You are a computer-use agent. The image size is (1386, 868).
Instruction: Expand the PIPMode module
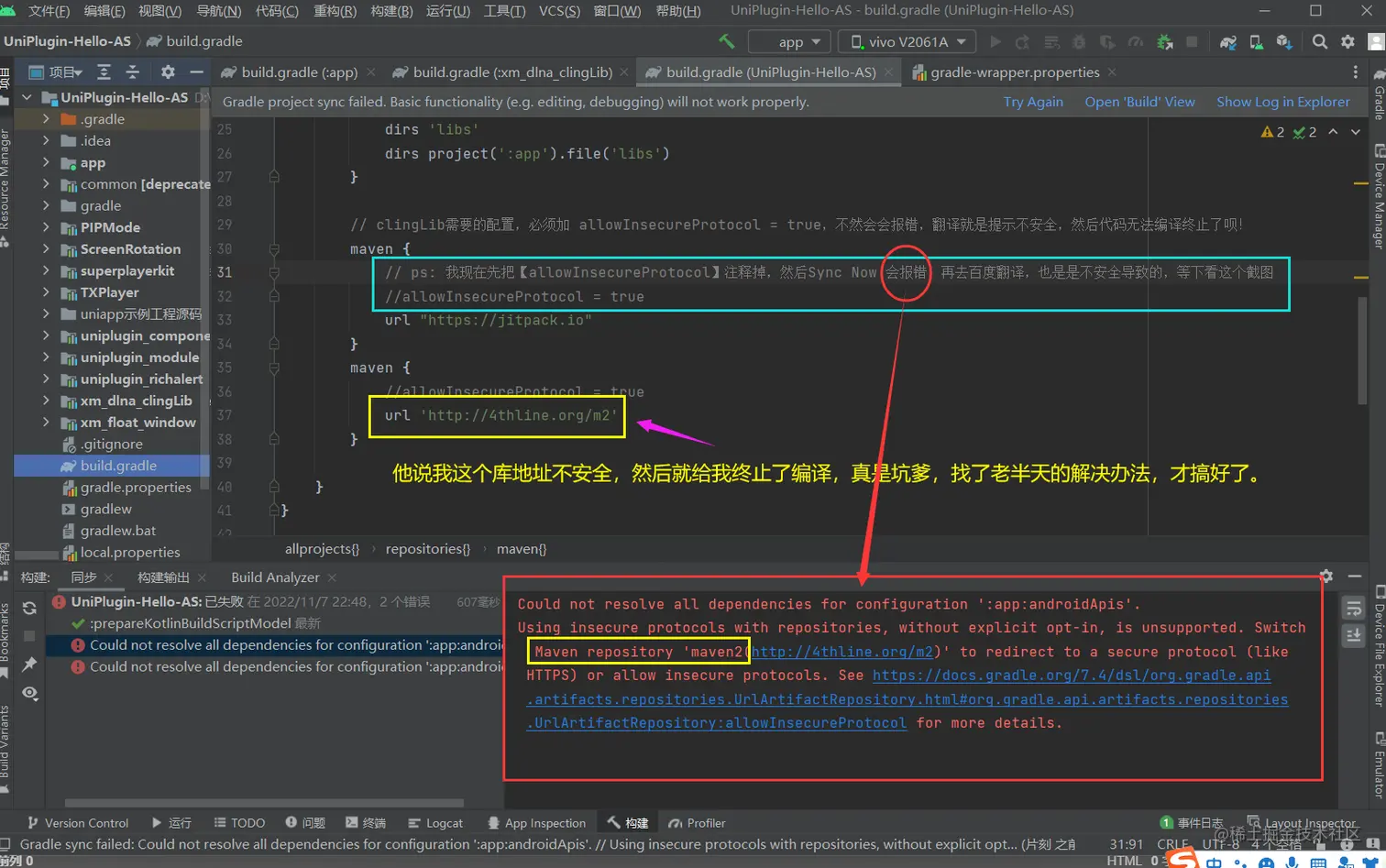(46, 227)
